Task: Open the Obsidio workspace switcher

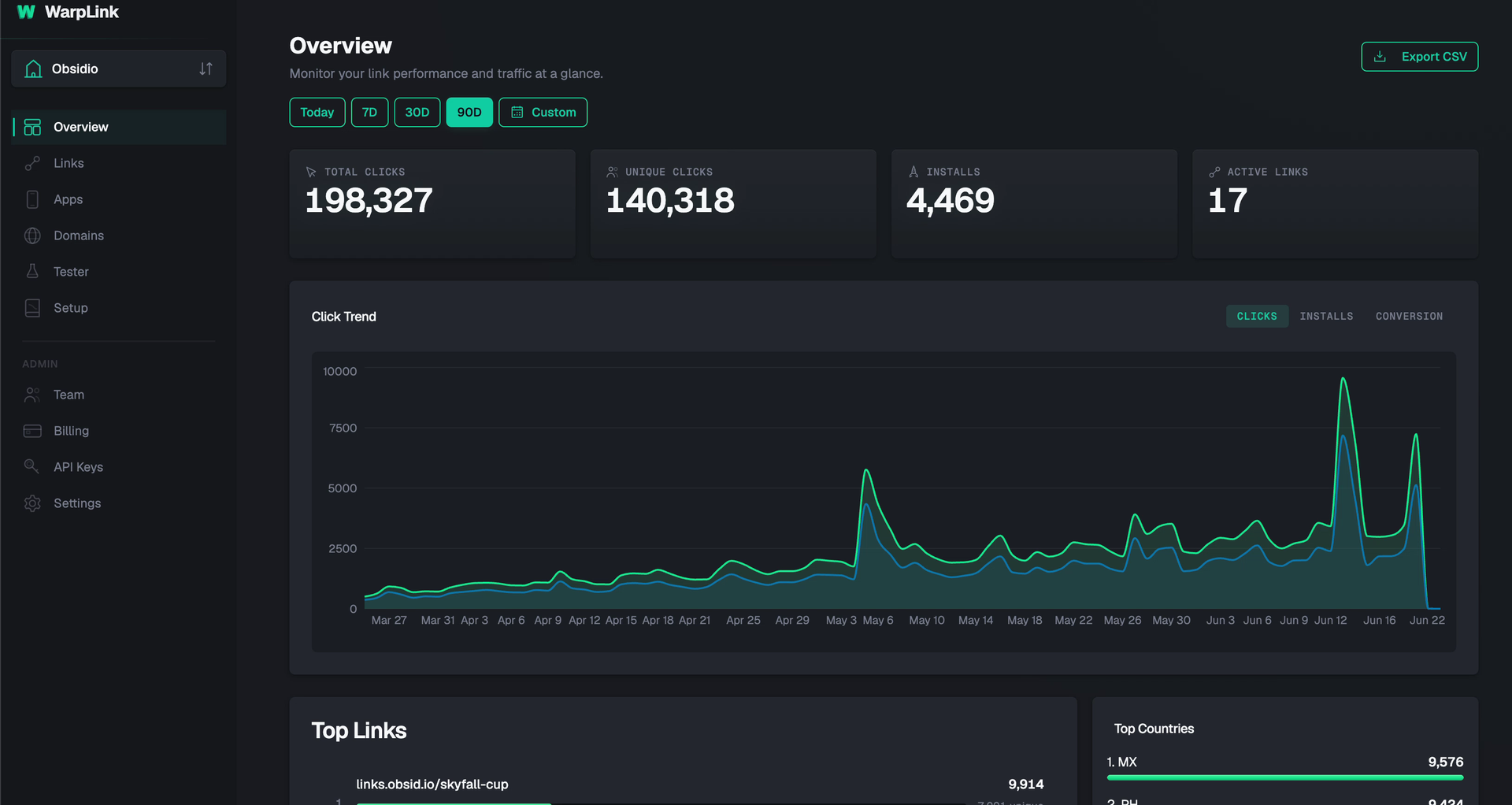Action: pyautogui.click(x=119, y=69)
